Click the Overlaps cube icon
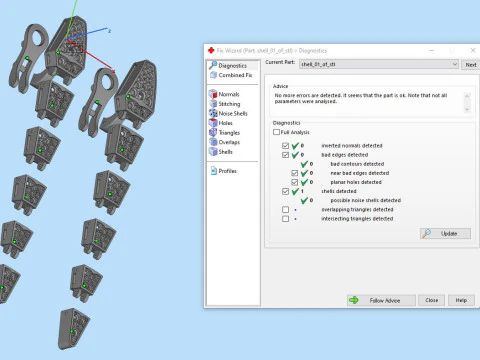Screen dimensions: 480x360 [x=213, y=142]
